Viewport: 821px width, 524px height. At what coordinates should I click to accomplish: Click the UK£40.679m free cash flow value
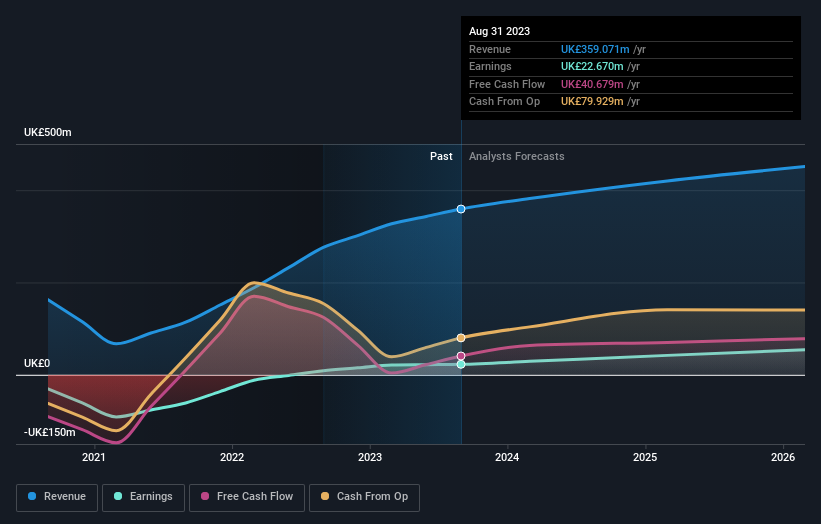coord(592,84)
